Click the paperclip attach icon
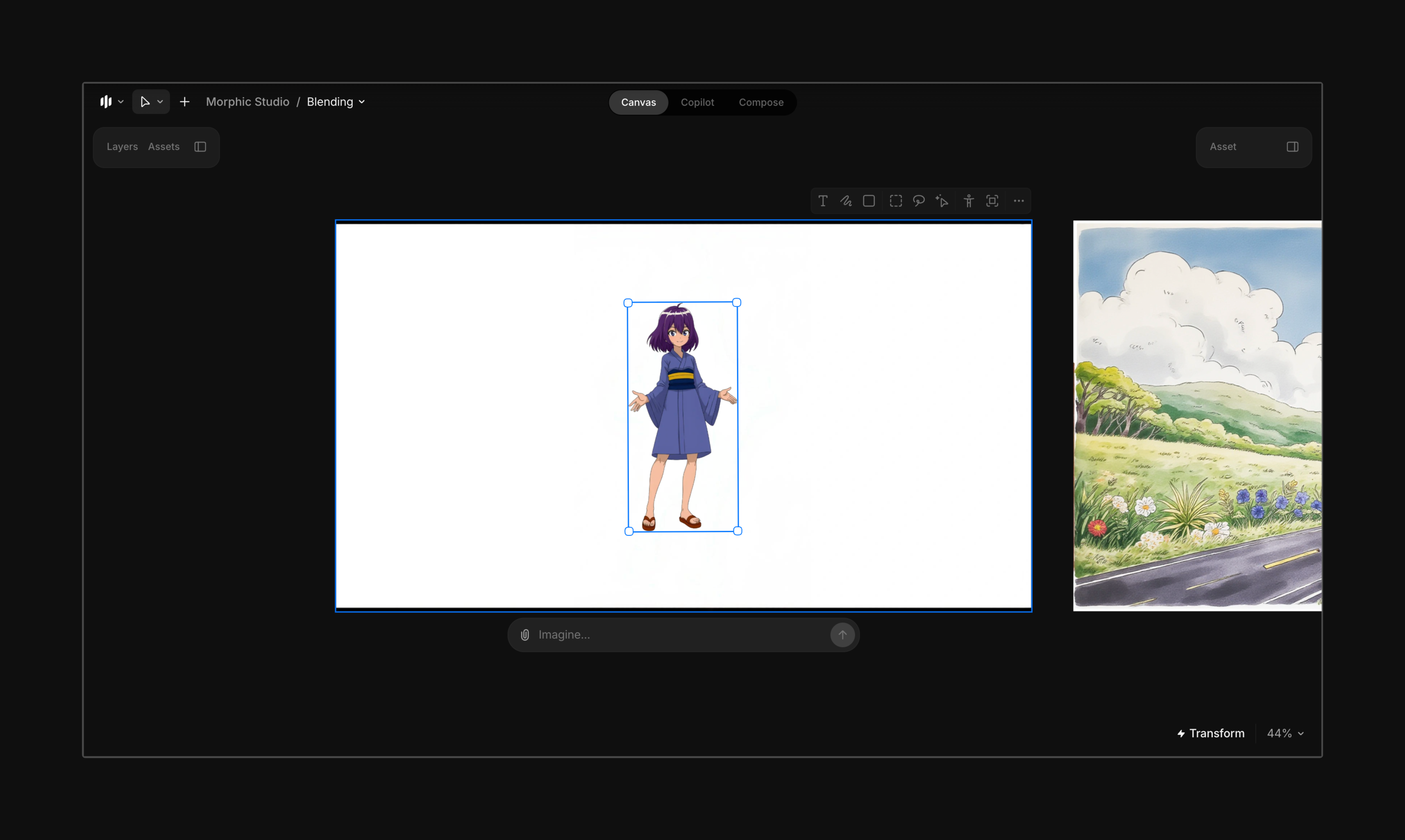The image size is (1405, 840). pyautogui.click(x=525, y=634)
